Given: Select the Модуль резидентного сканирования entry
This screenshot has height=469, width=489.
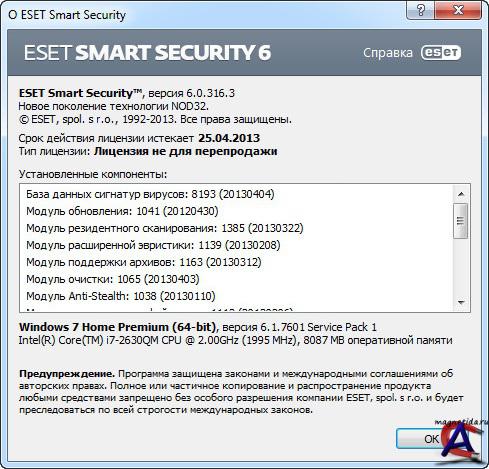Looking at the screenshot, I should pyautogui.click(x=165, y=228).
